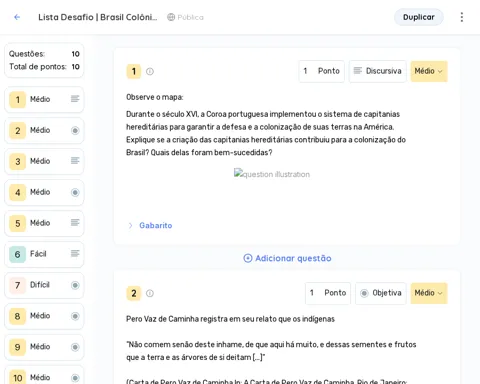Select question 7 Difícil in sidebar
This screenshot has width=480, height=384.
click(44, 285)
